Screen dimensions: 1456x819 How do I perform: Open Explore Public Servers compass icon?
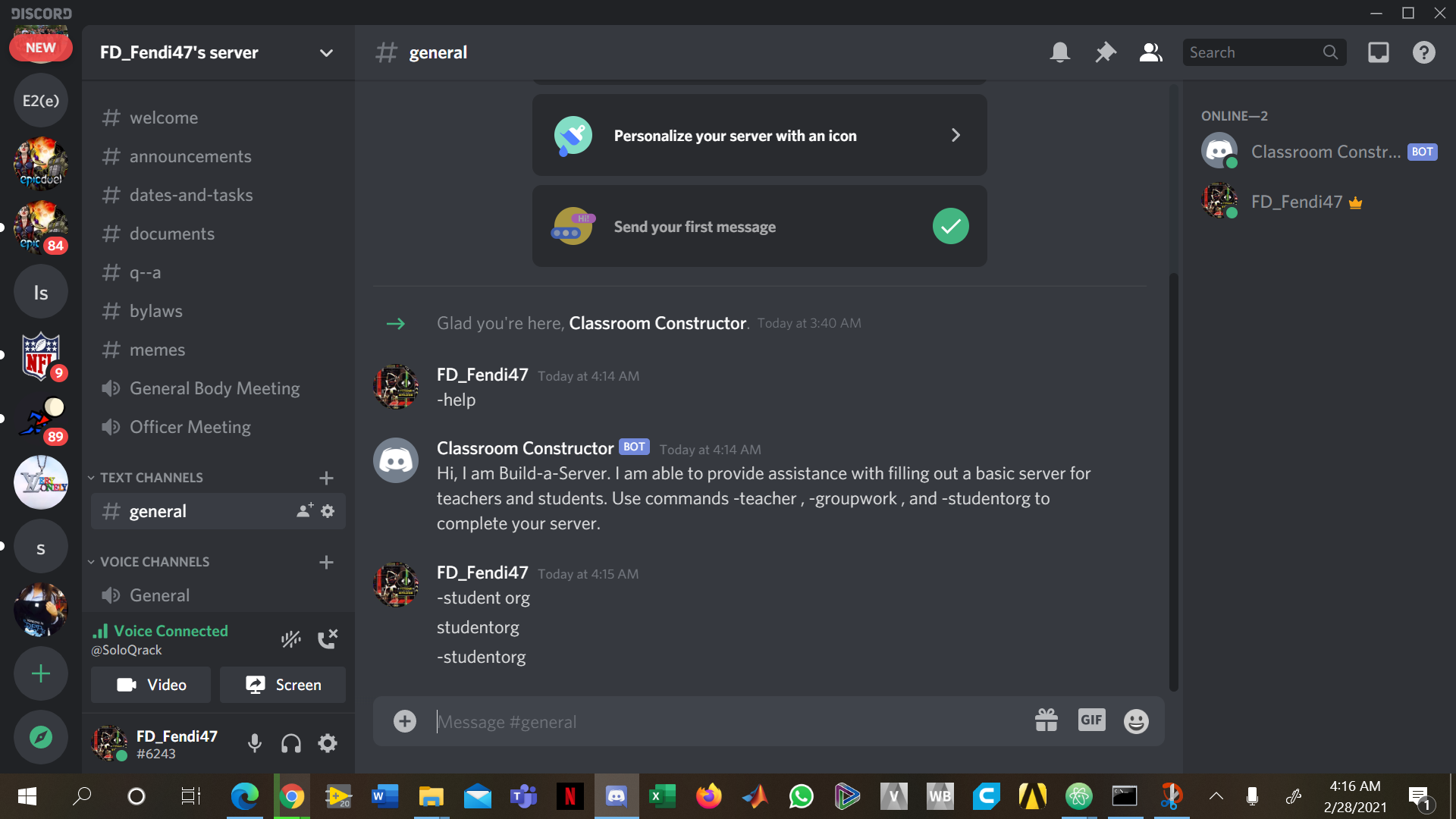[41, 736]
